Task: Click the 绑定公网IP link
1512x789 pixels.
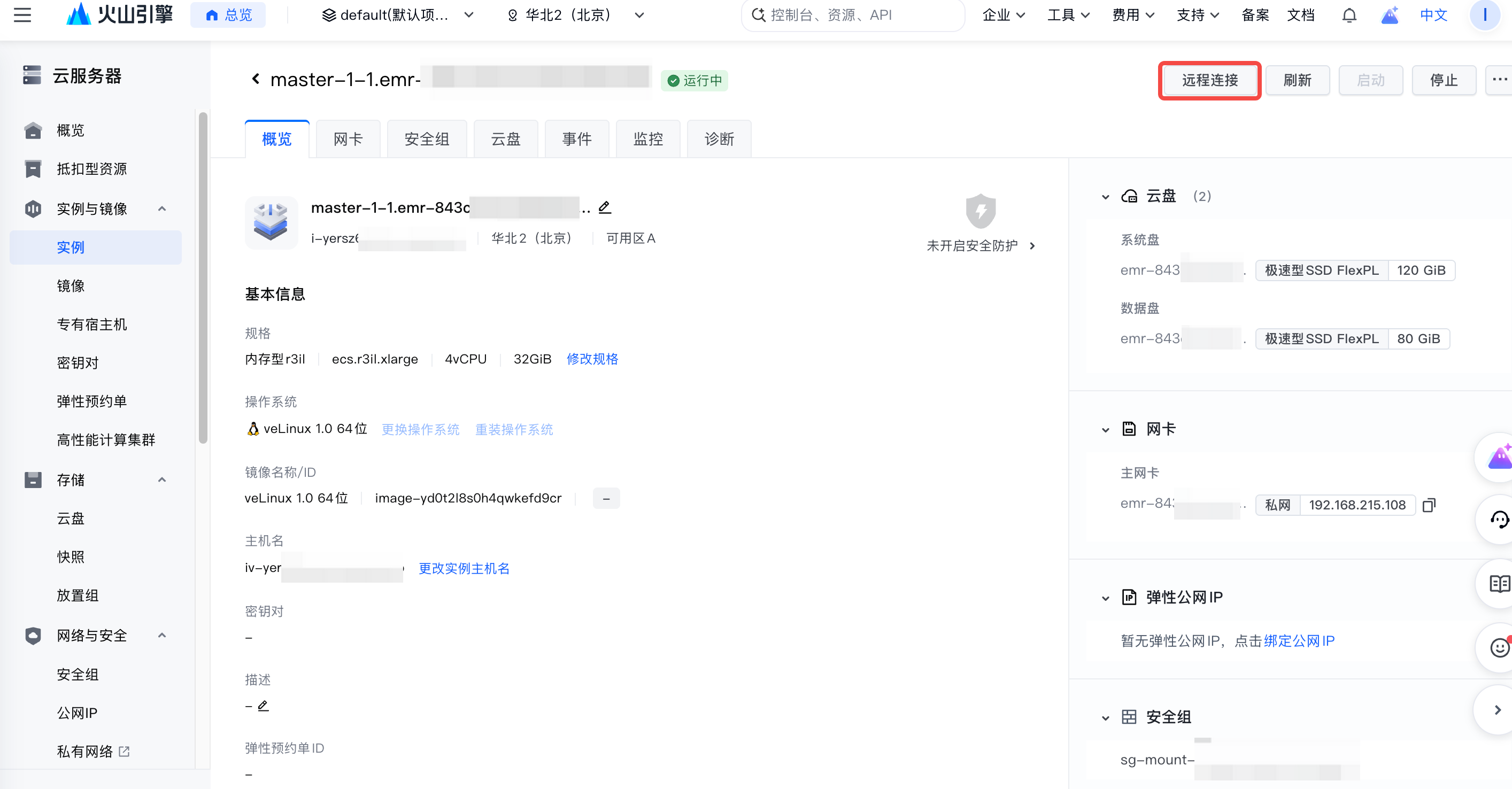Action: pos(1299,640)
